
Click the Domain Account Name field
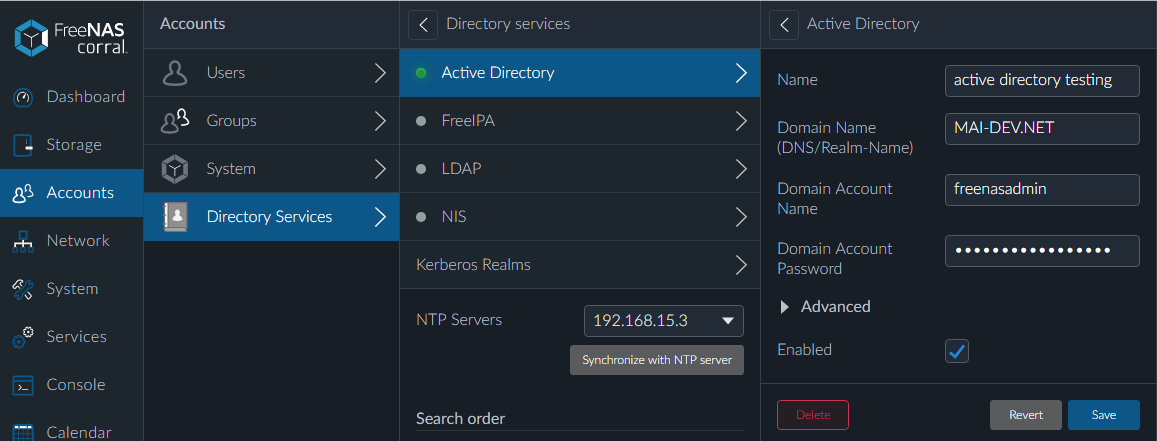point(1043,190)
